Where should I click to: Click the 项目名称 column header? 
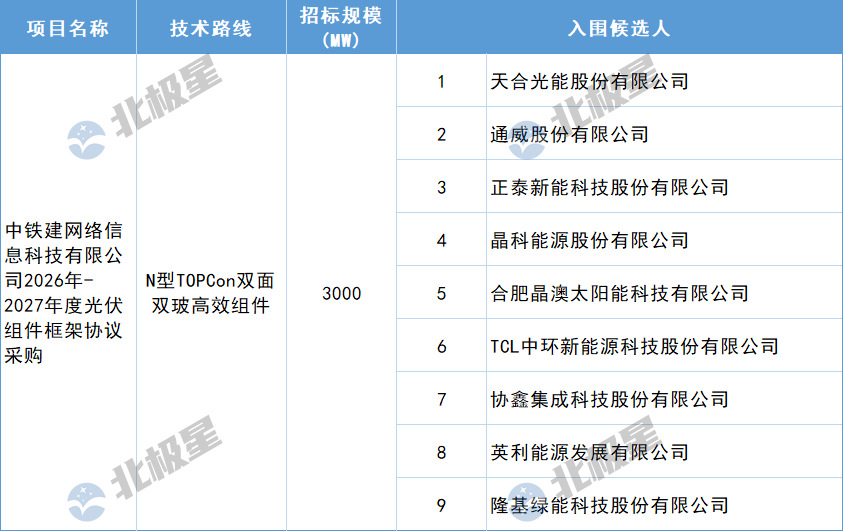(x=68, y=27)
